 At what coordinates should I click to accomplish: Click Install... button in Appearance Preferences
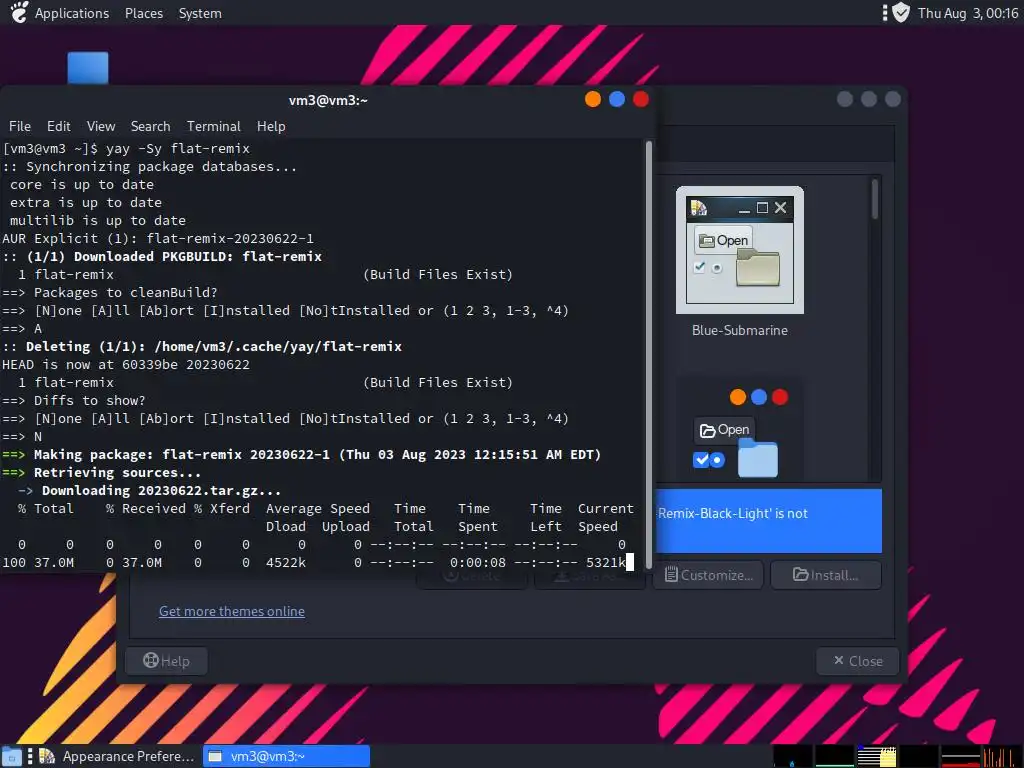click(x=826, y=575)
